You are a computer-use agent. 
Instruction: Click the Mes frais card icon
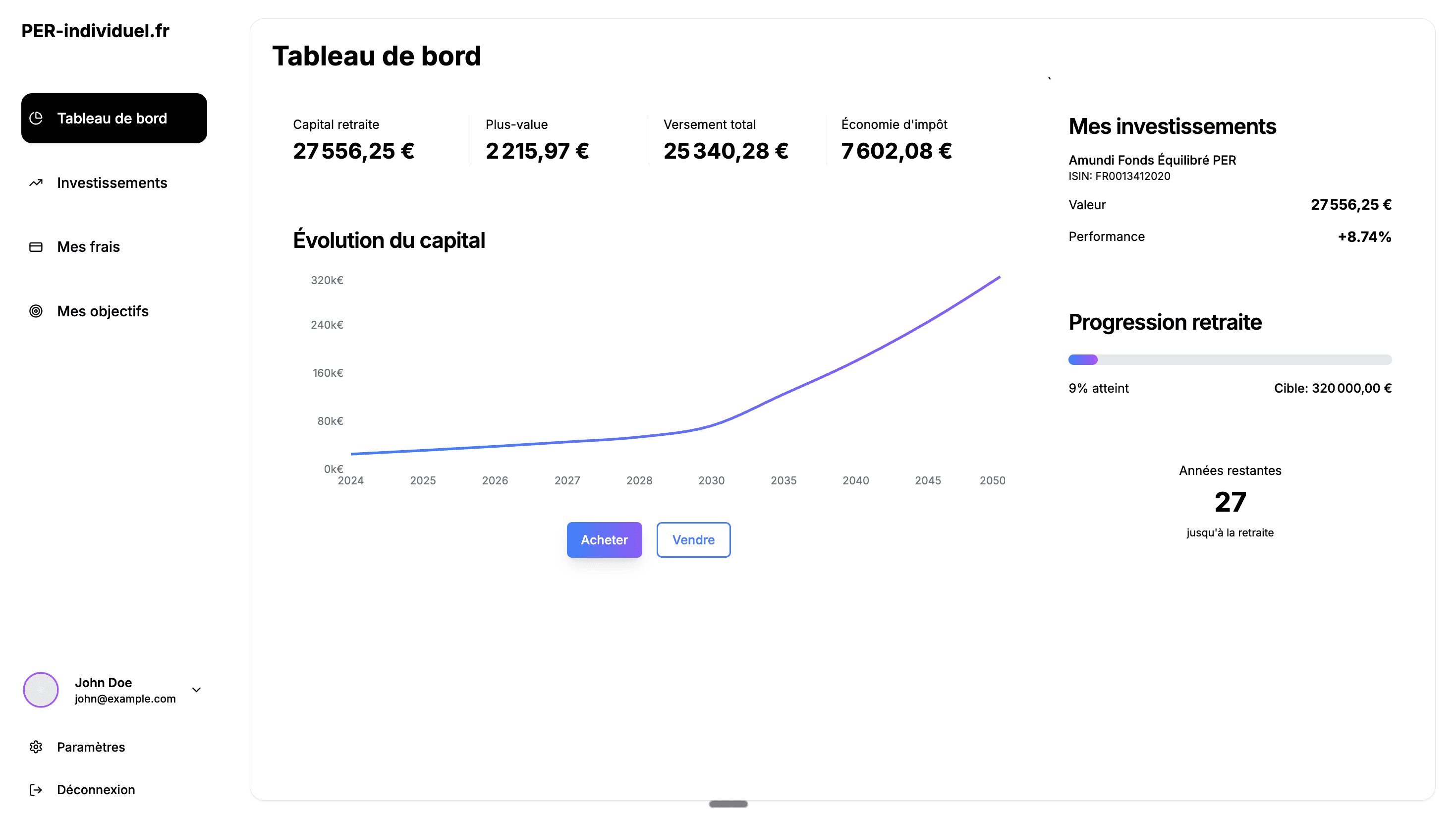[36, 246]
